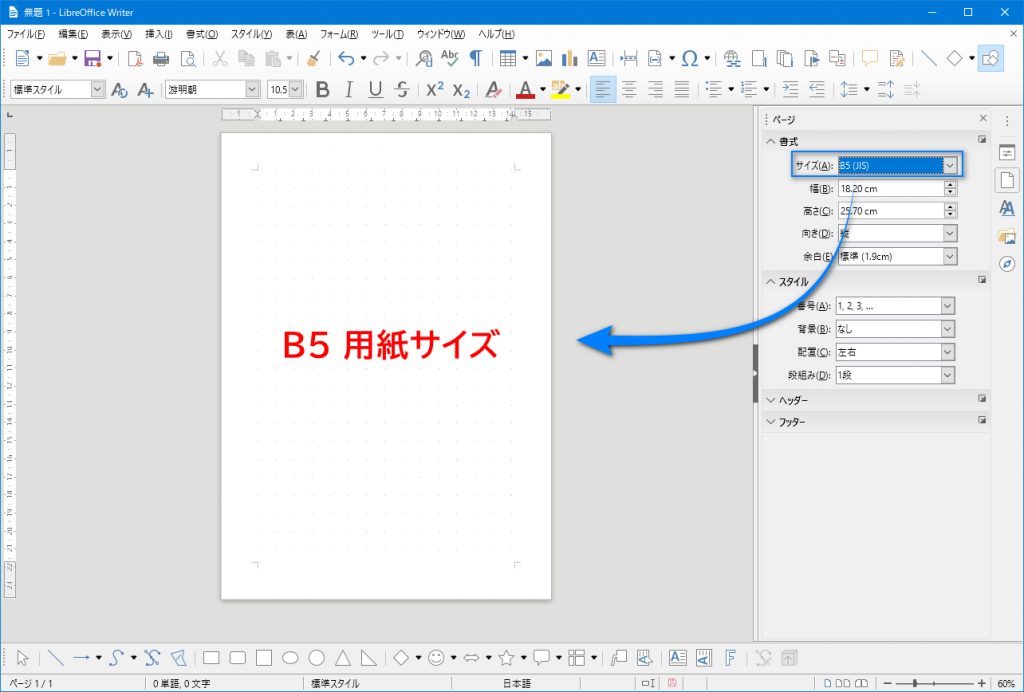
Task: Toggle formatting marks pilcrow button
Action: 476,58
